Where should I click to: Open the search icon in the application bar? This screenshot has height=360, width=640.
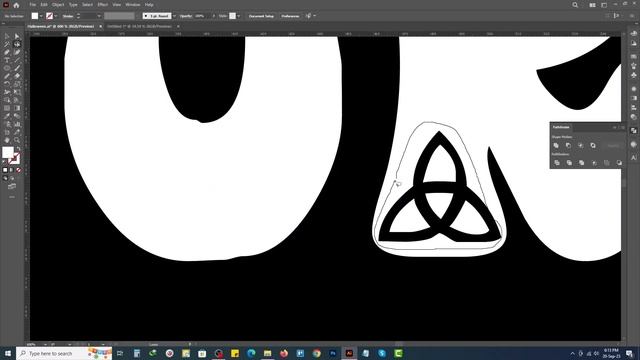(x=575, y=5)
